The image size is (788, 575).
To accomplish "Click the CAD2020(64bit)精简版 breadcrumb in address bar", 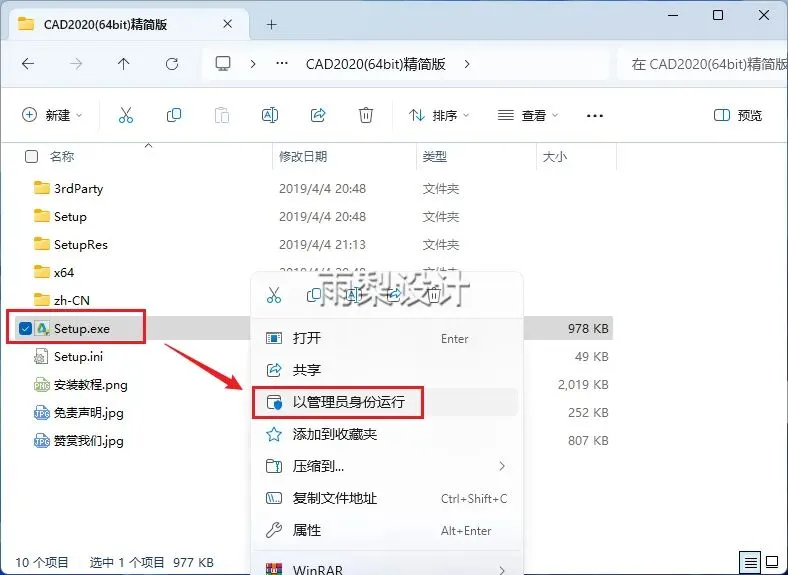I will click(376, 64).
